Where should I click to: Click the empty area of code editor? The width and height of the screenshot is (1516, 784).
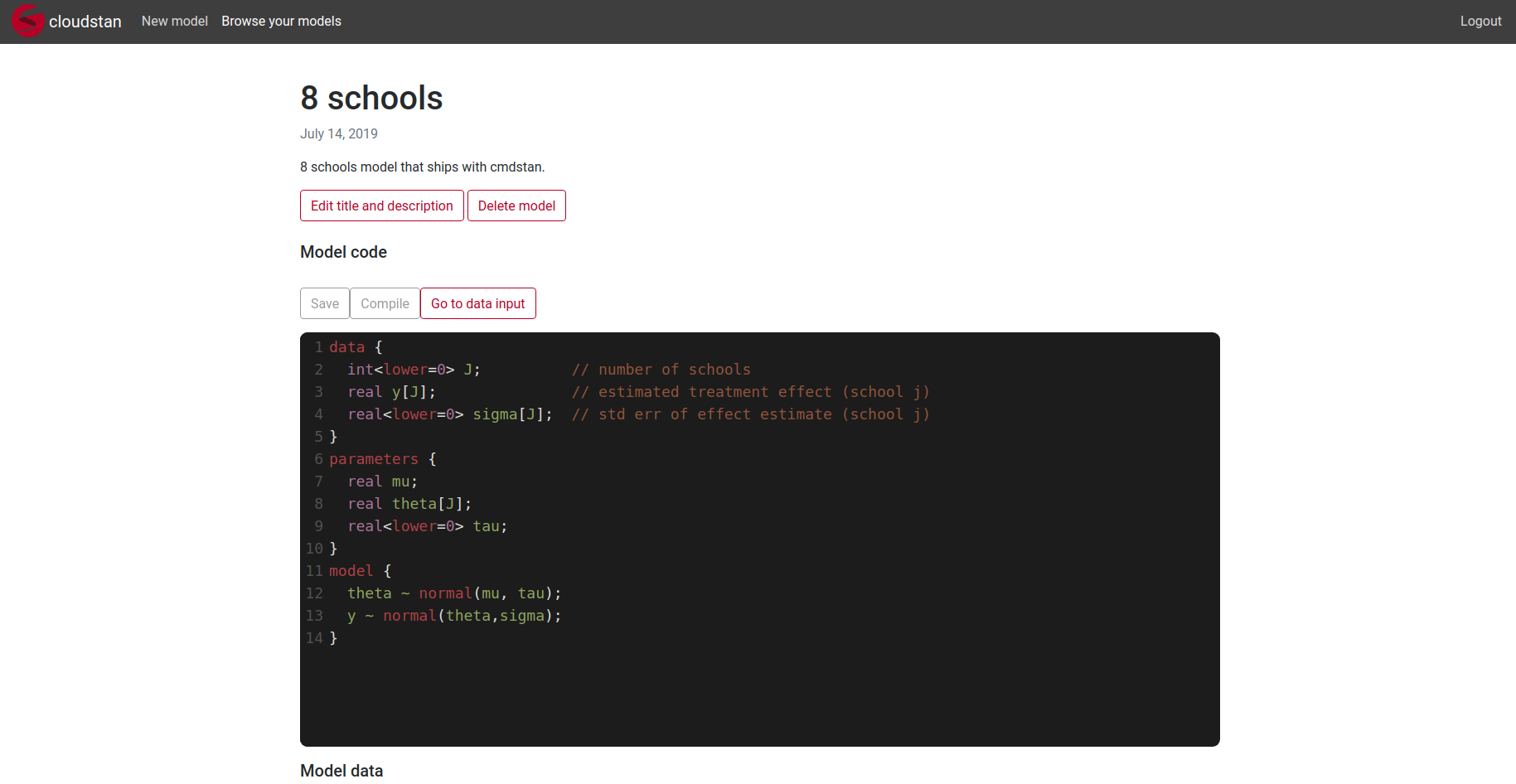[x=759, y=696]
